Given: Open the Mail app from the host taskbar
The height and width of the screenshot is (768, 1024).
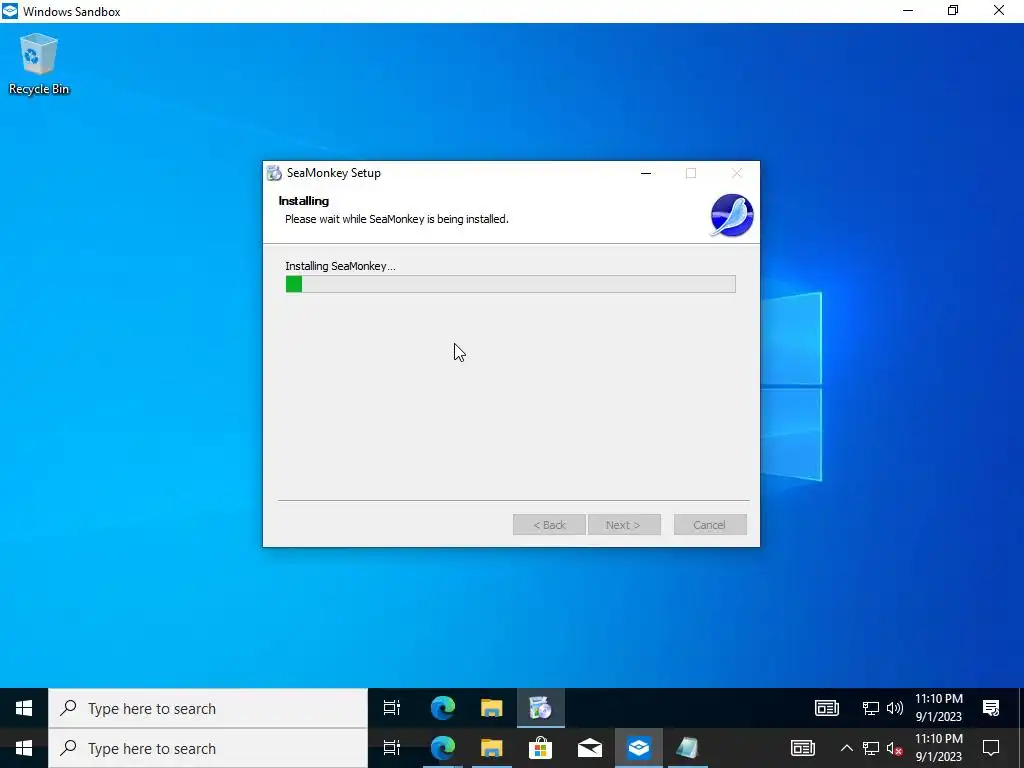Looking at the screenshot, I should [x=590, y=748].
